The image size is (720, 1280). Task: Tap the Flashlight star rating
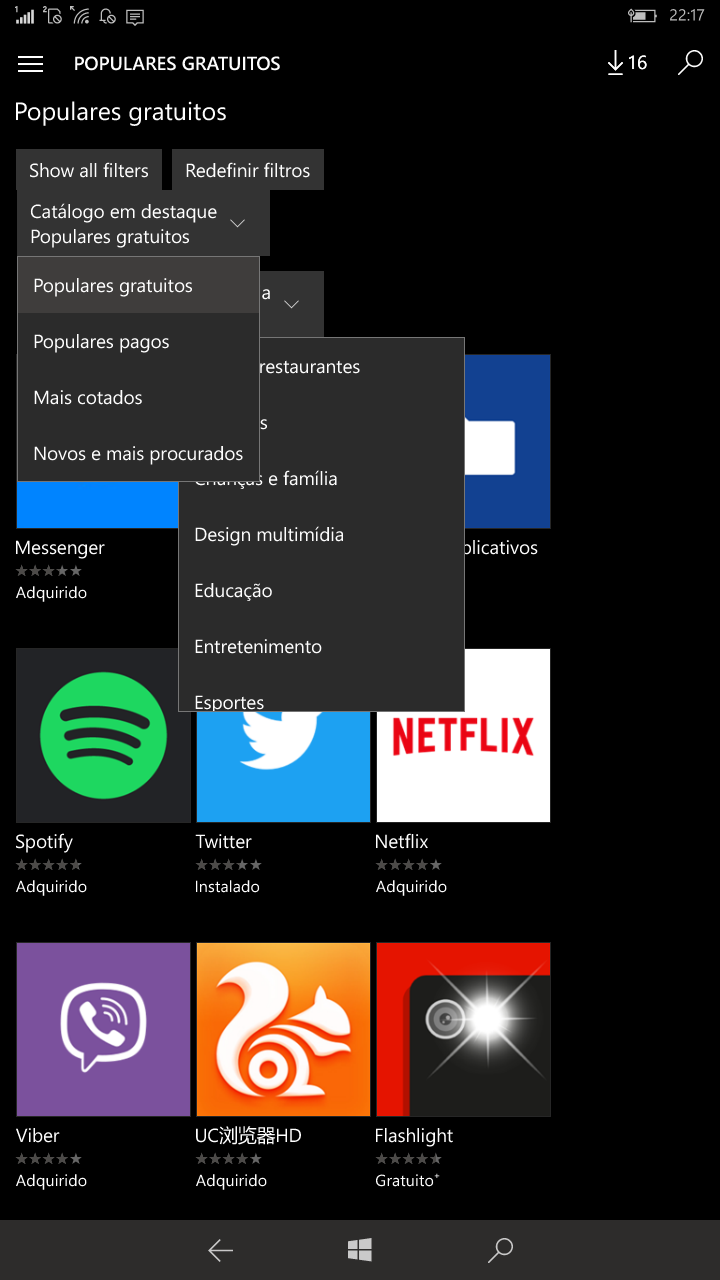click(x=409, y=1159)
